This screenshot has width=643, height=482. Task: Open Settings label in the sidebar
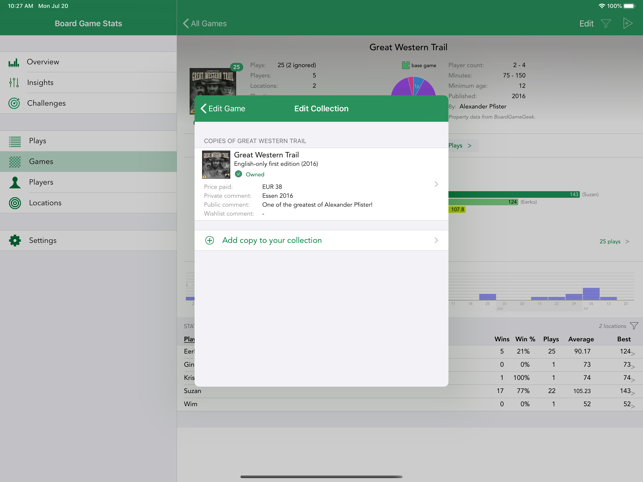pyautogui.click(x=43, y=241)
